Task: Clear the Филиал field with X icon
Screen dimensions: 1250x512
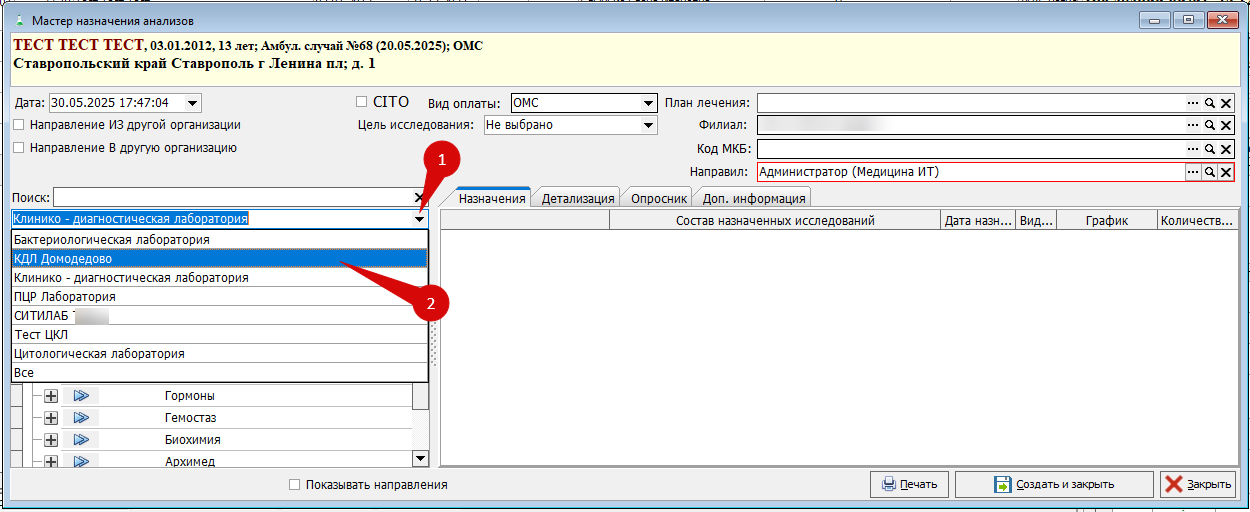Action: (x=1226, y=126)
